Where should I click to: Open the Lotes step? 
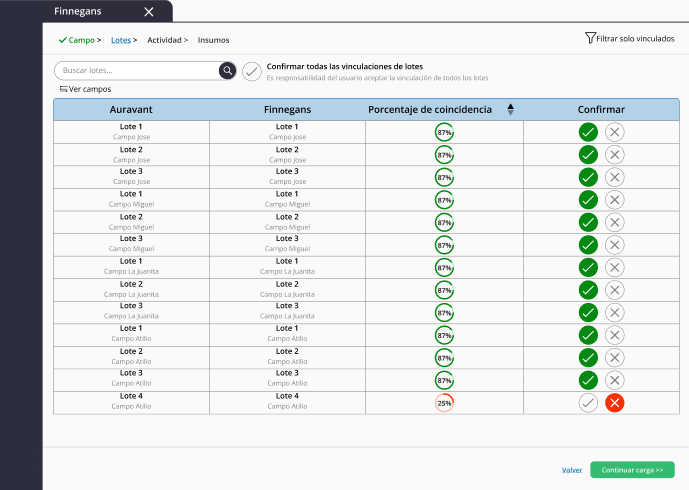(x=121, y=40)
